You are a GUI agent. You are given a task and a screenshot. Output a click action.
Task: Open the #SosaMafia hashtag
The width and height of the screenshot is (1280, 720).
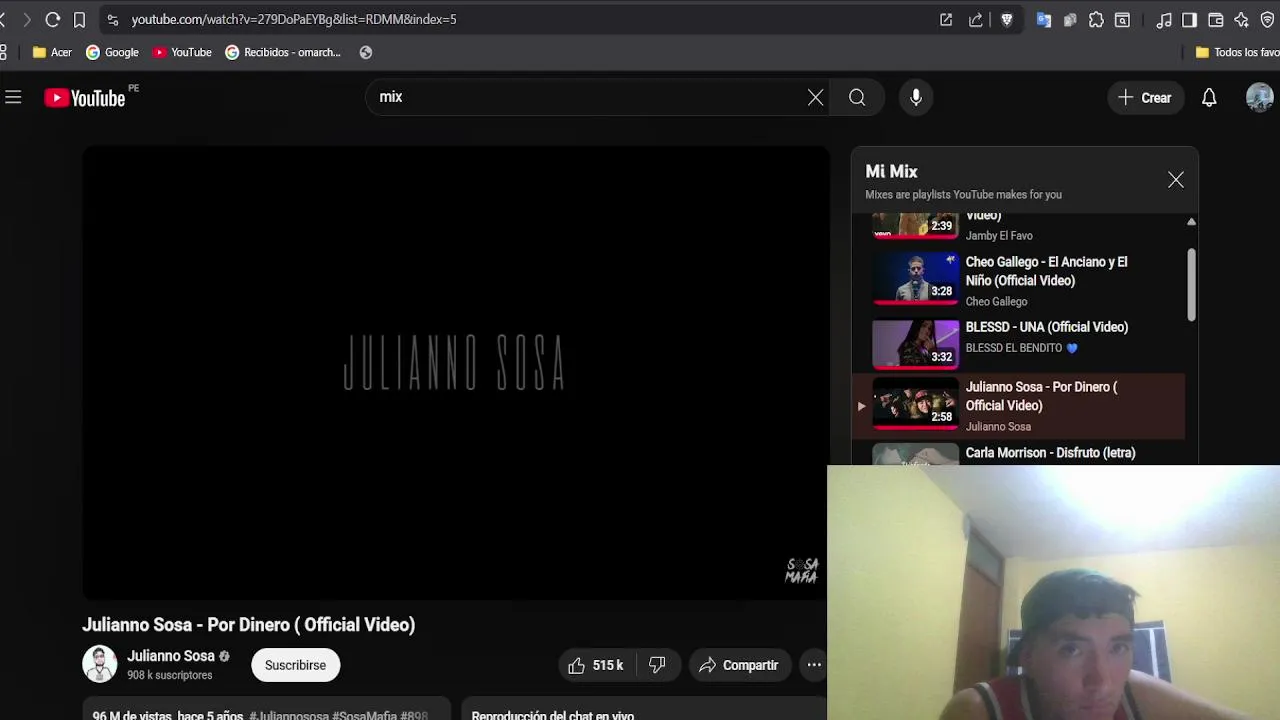pyautogui.click(x=364, y=716)
